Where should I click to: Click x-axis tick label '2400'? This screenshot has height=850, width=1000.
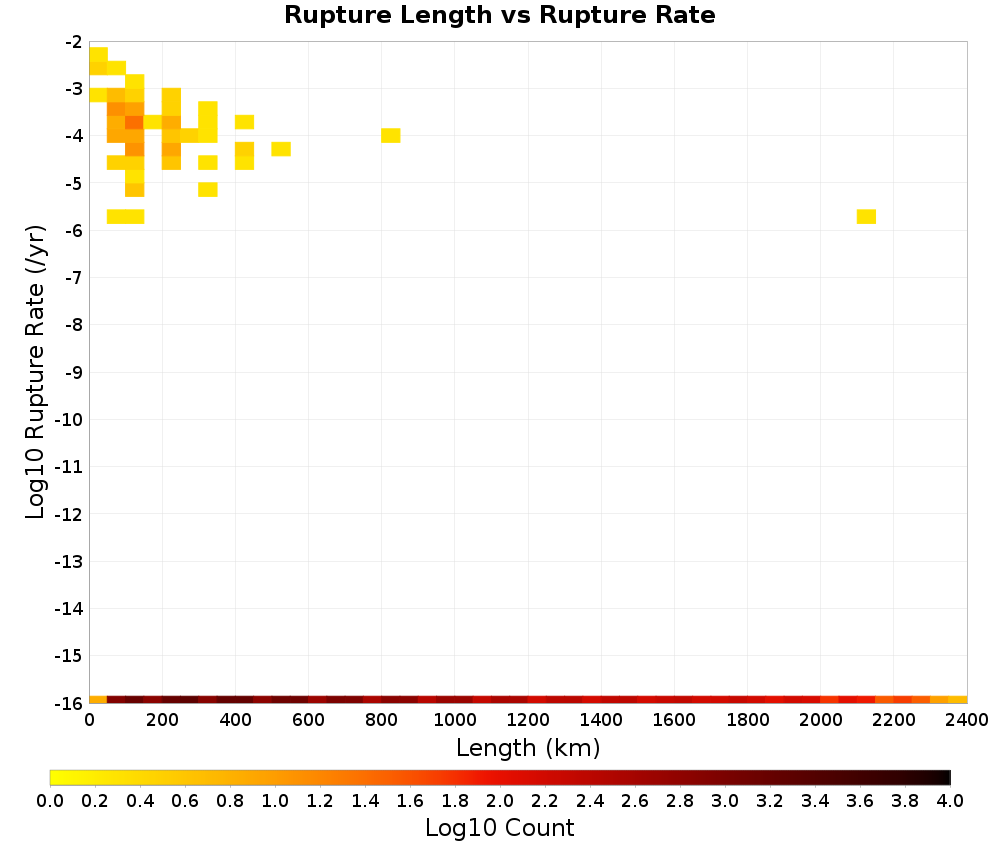pos(967,721)
